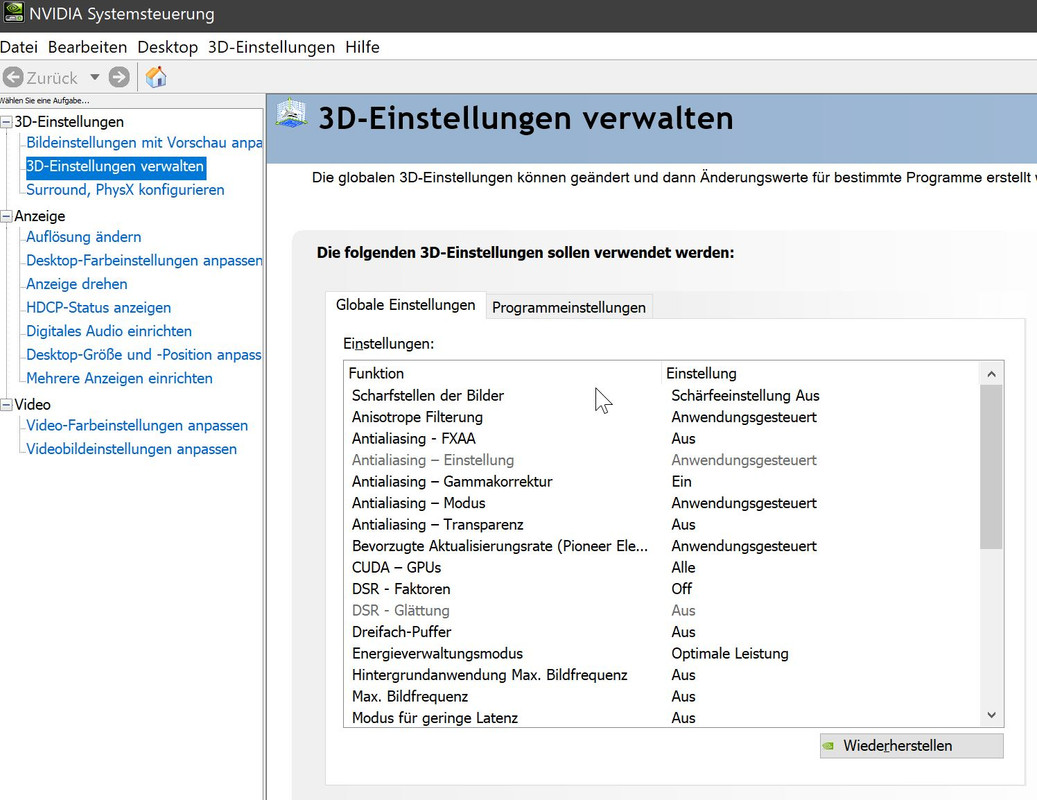Open Auflösung ändern
The height and width of the screenshot is (800, 1037).
83,237
